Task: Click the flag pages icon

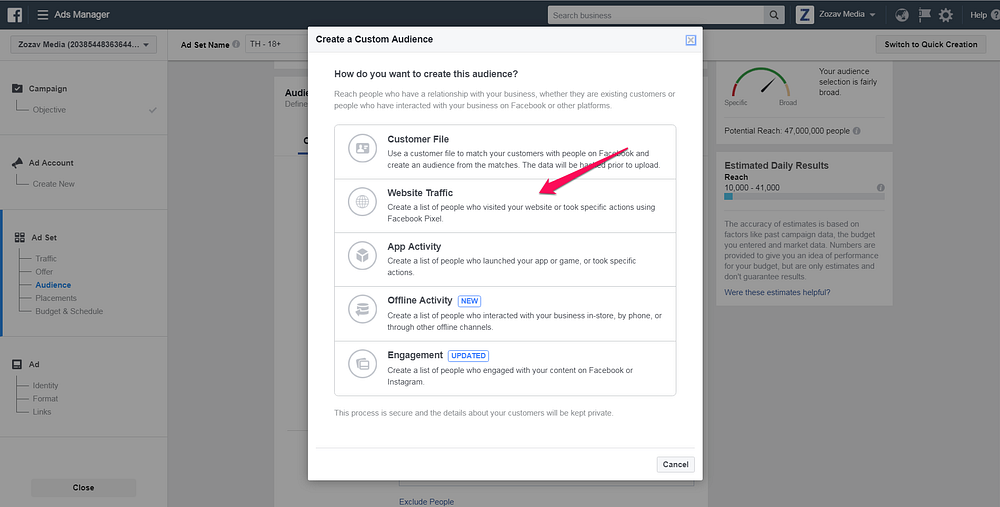Action: tap(924, 15)
